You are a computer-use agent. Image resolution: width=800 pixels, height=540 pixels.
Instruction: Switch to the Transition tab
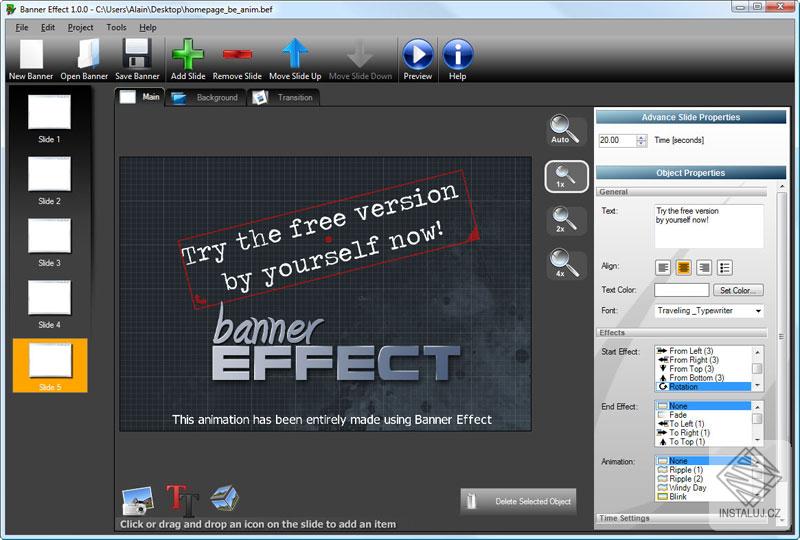click(283, 97)
